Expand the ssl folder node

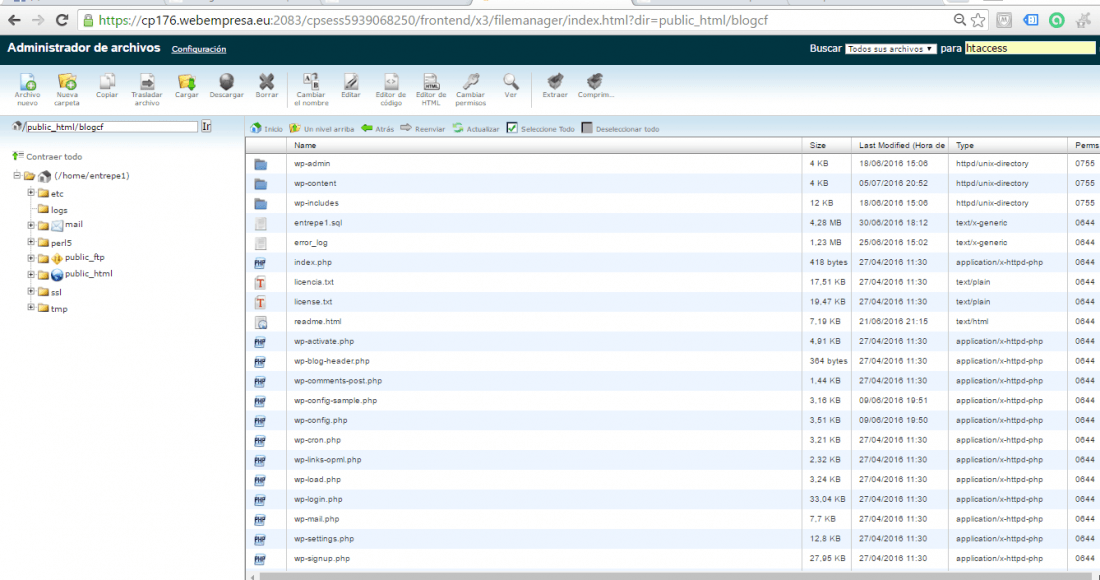(x=31, y=291)
